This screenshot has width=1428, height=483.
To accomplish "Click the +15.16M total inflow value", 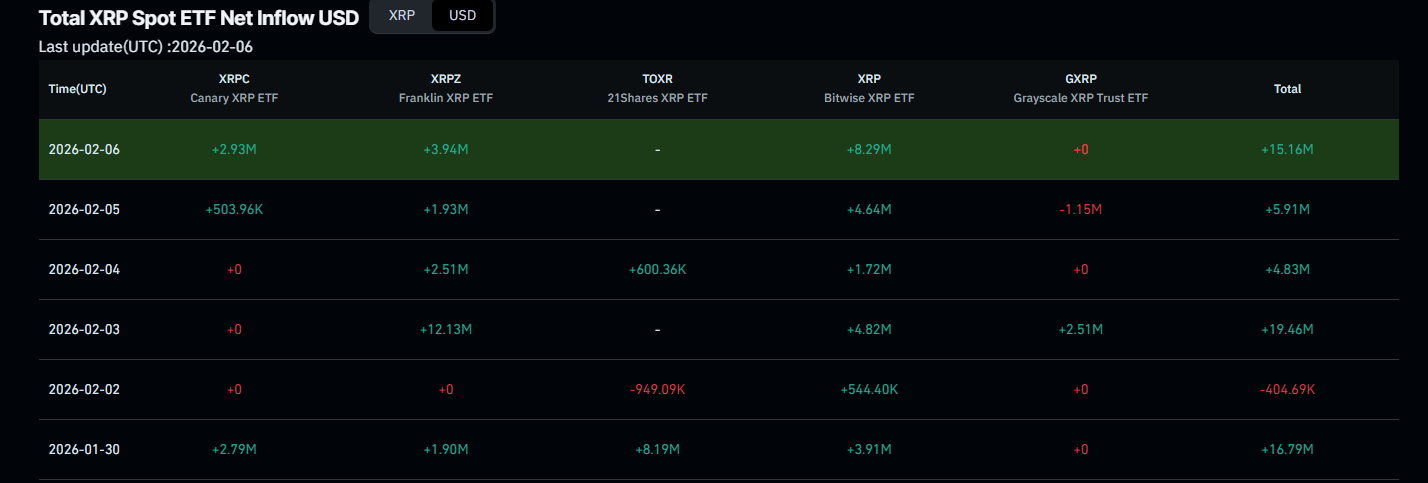I will (x=1287, y=149).
